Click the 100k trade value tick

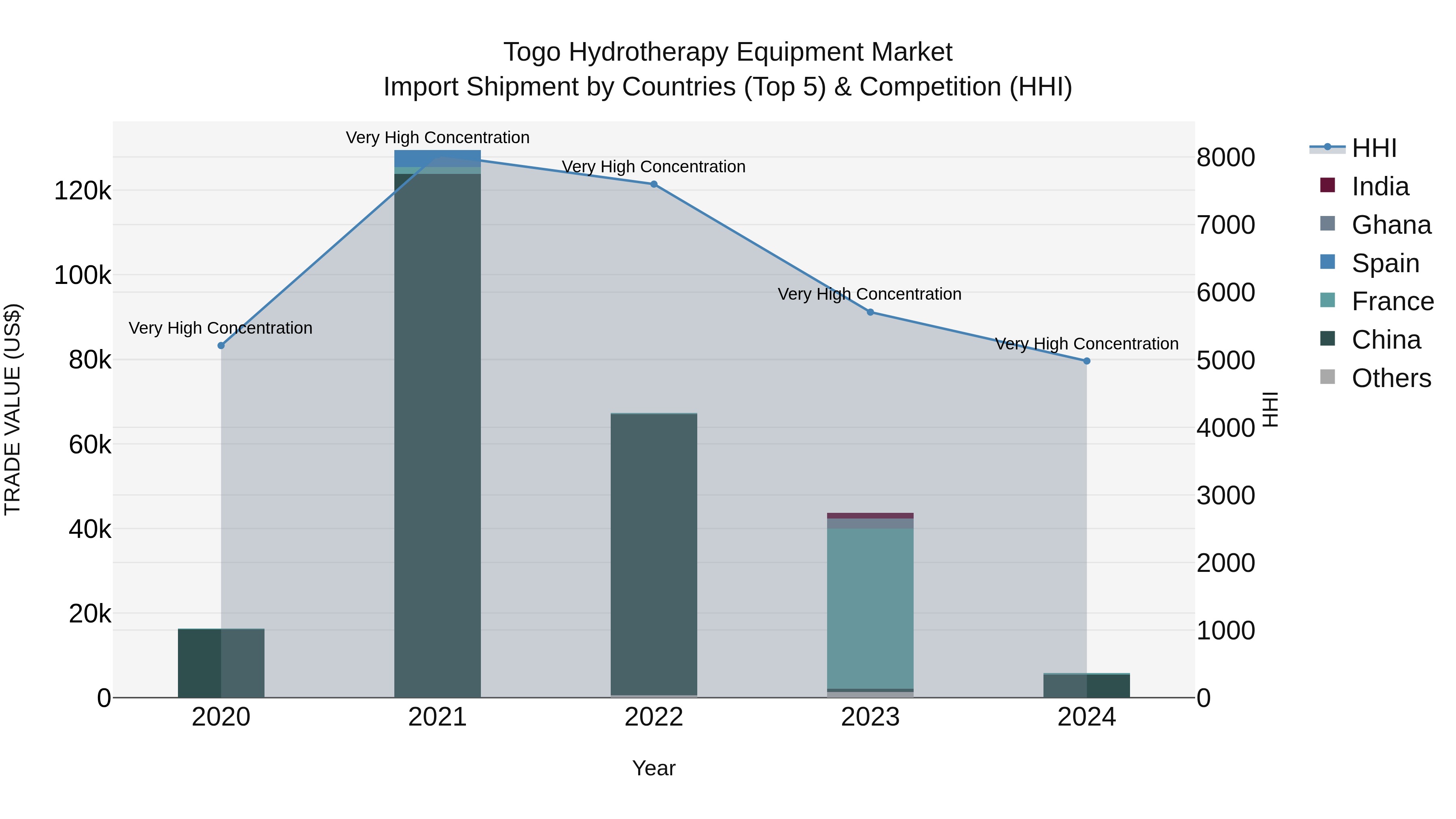(83, 276)
